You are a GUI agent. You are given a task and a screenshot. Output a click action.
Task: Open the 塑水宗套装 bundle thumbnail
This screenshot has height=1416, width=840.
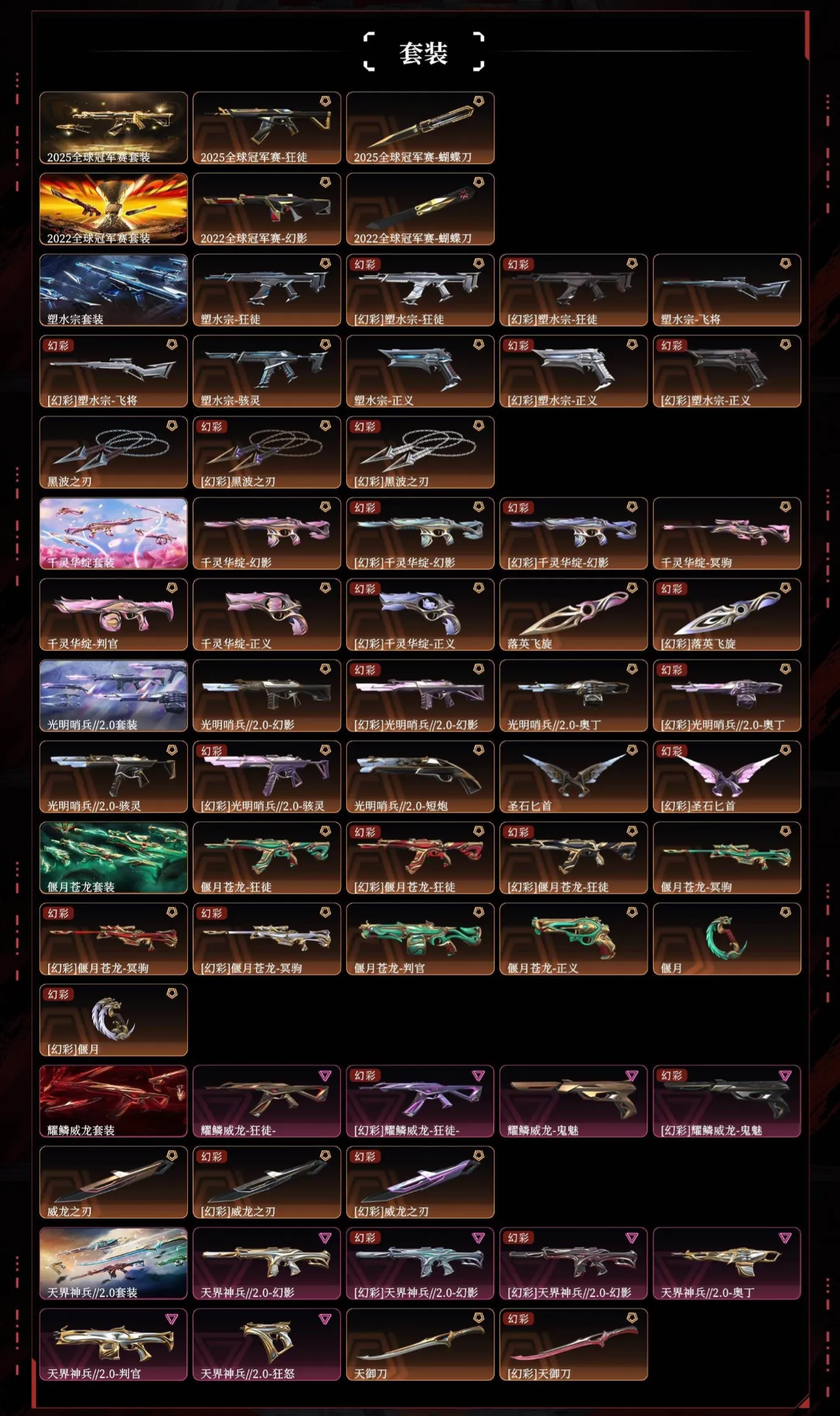pyautogui.click(x=113, y=290)
